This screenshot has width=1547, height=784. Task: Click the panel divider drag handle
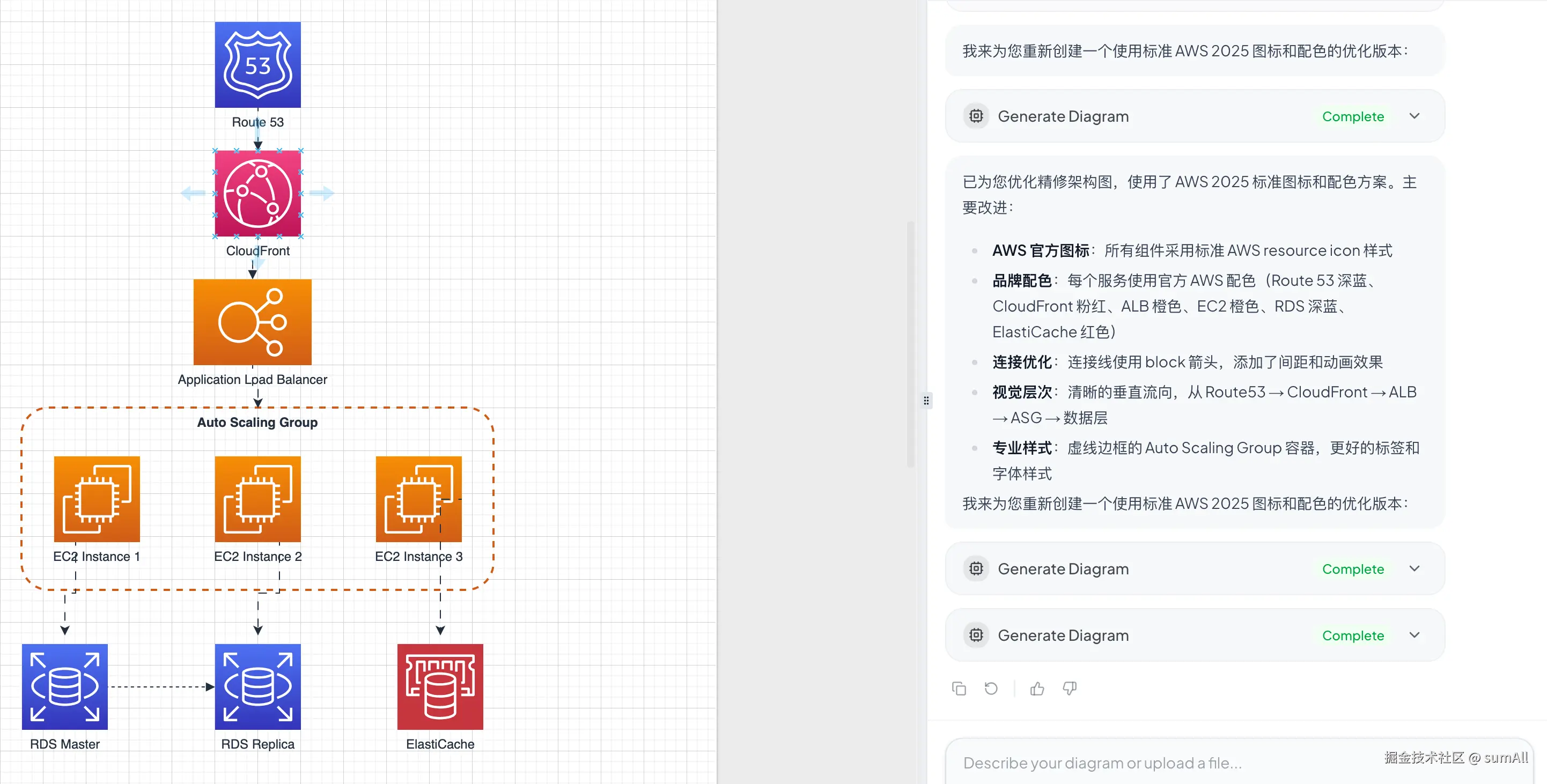(926, 401)
